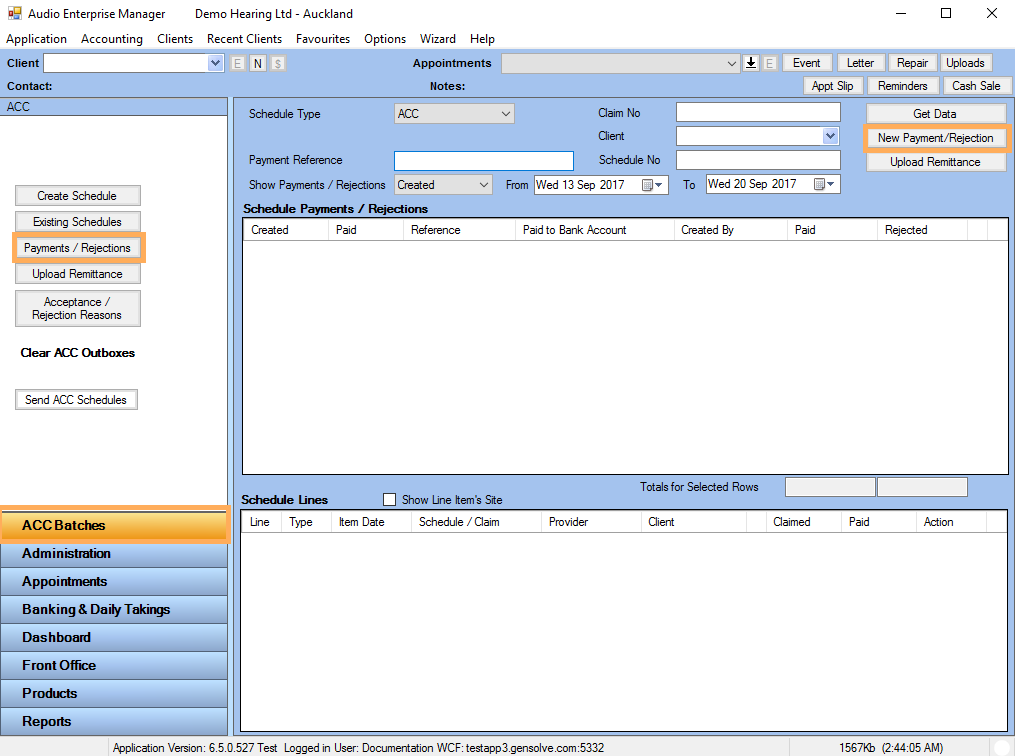1015x756 pixels.
Task: Open the Appointments dropdown list
Action: coord(731,63)
